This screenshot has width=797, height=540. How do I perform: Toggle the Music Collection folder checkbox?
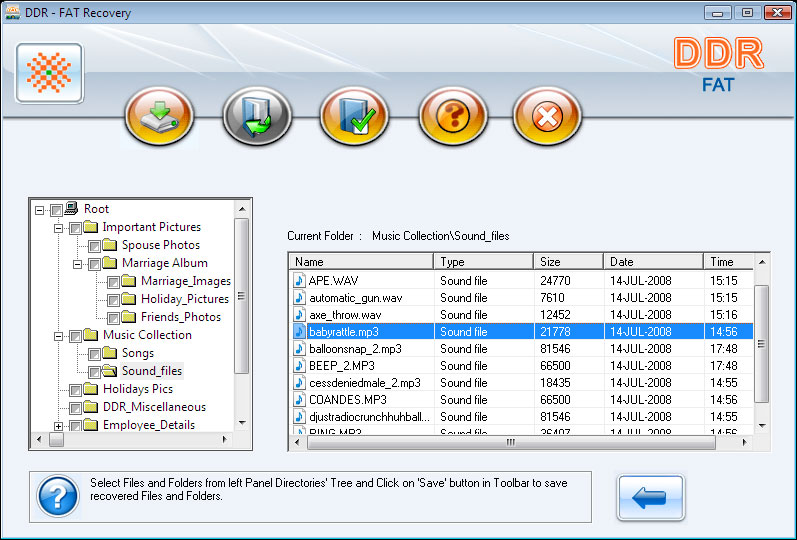coord(75,335)
